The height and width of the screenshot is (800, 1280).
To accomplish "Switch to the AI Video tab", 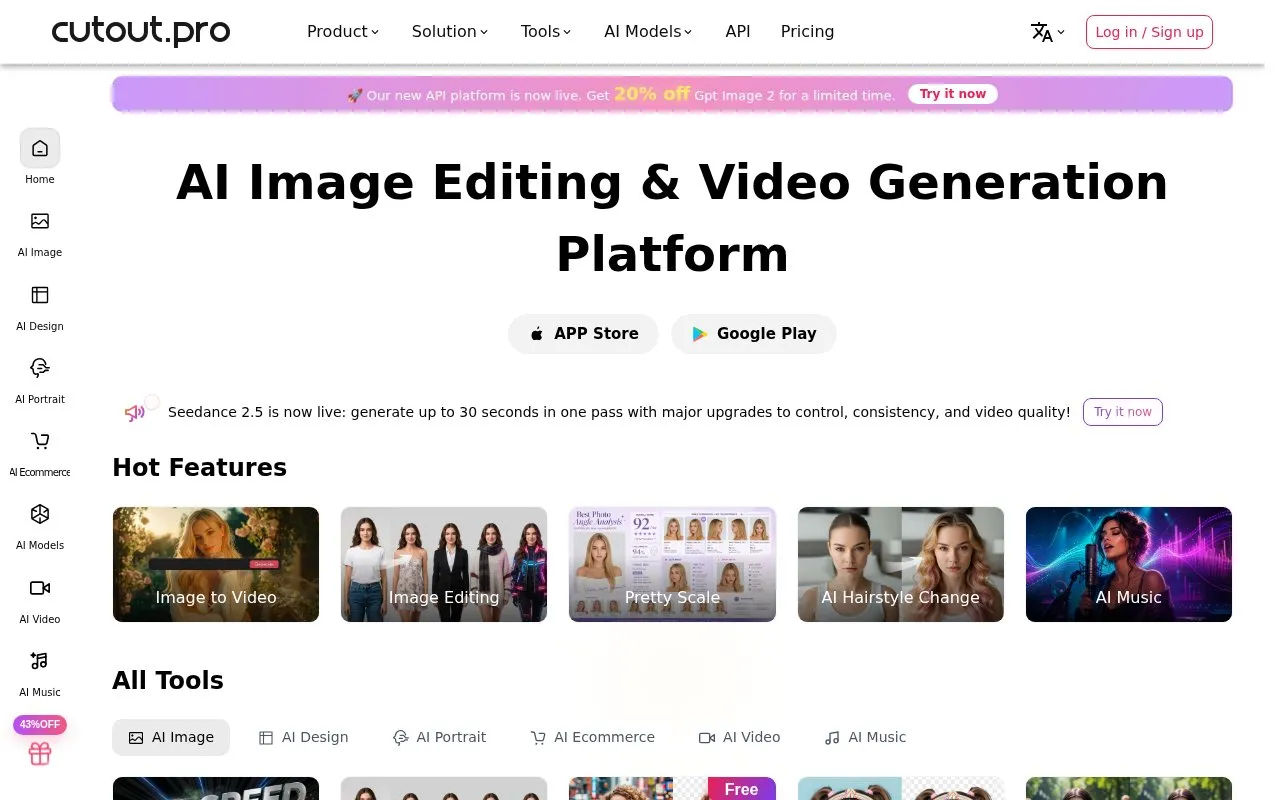I will 739,738.
